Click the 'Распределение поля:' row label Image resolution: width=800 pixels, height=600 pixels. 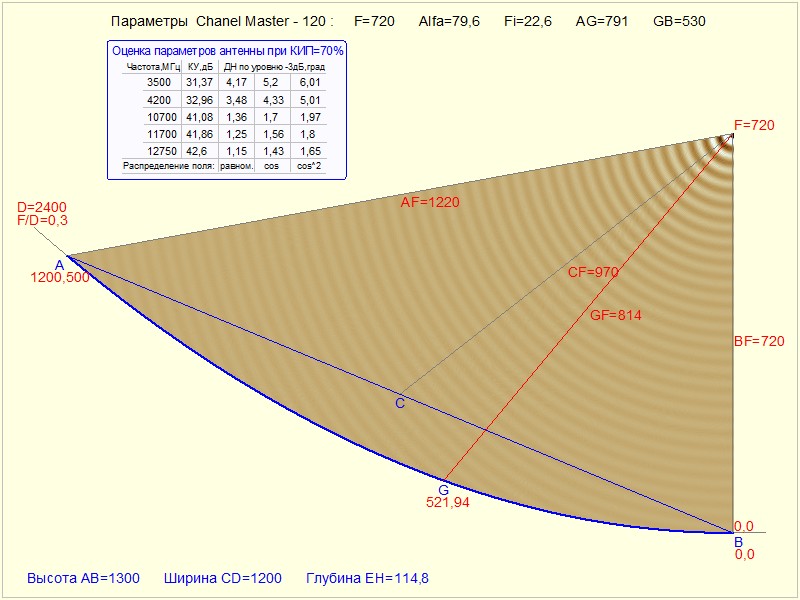(x=169, y=166)
